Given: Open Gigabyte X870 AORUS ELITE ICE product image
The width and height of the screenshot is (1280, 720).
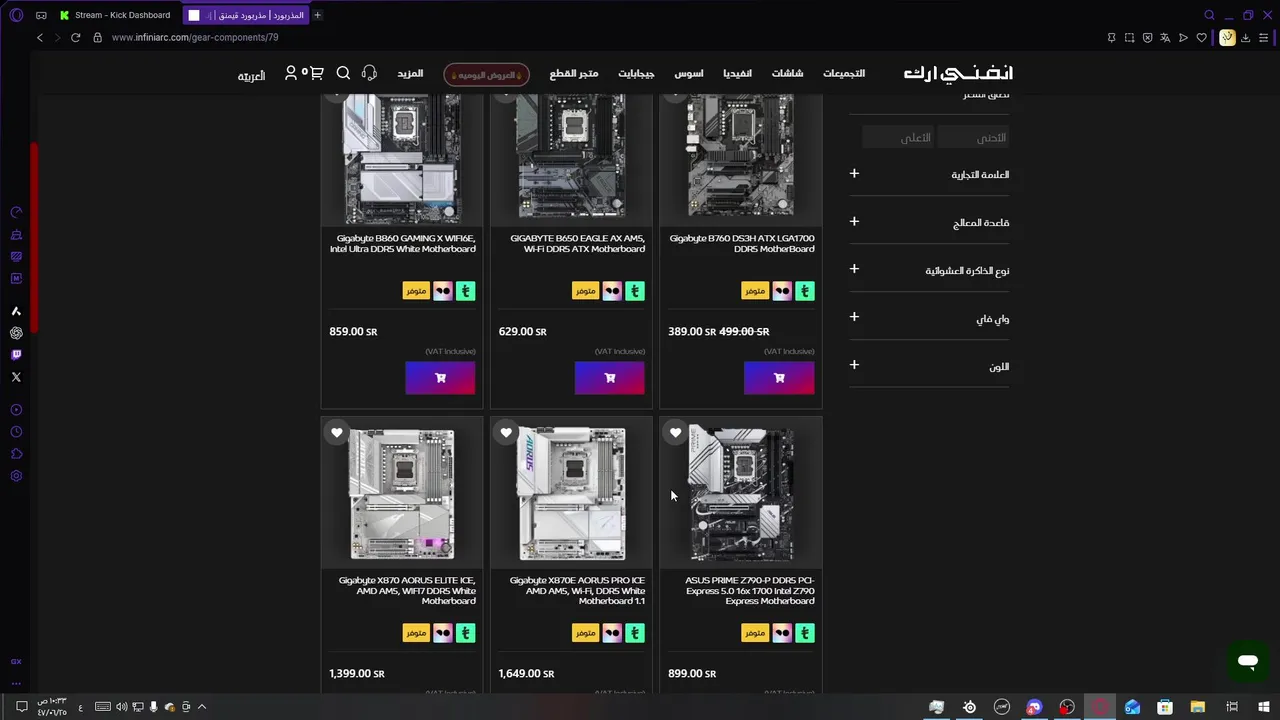Looking at the screenshot, I should [x=402, y=493].
